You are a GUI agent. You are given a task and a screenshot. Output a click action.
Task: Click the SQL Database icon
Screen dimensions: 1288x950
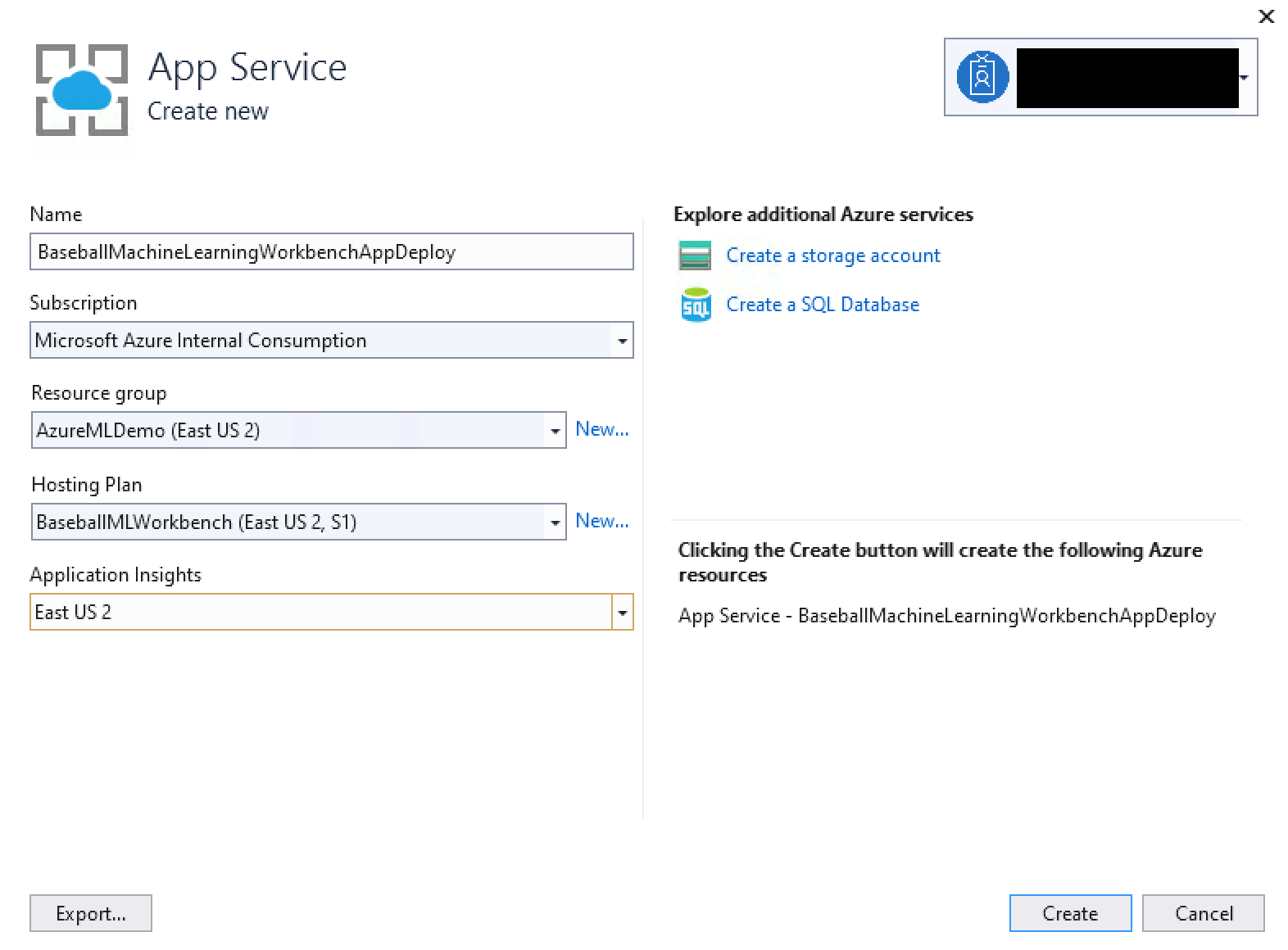[x=696, y=305]
